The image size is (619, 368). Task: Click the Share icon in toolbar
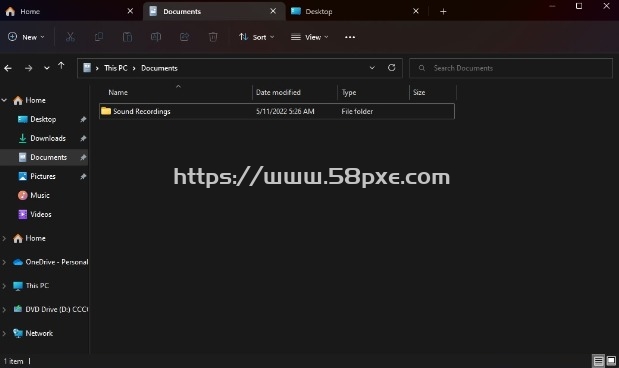click(x=184, y=37)
